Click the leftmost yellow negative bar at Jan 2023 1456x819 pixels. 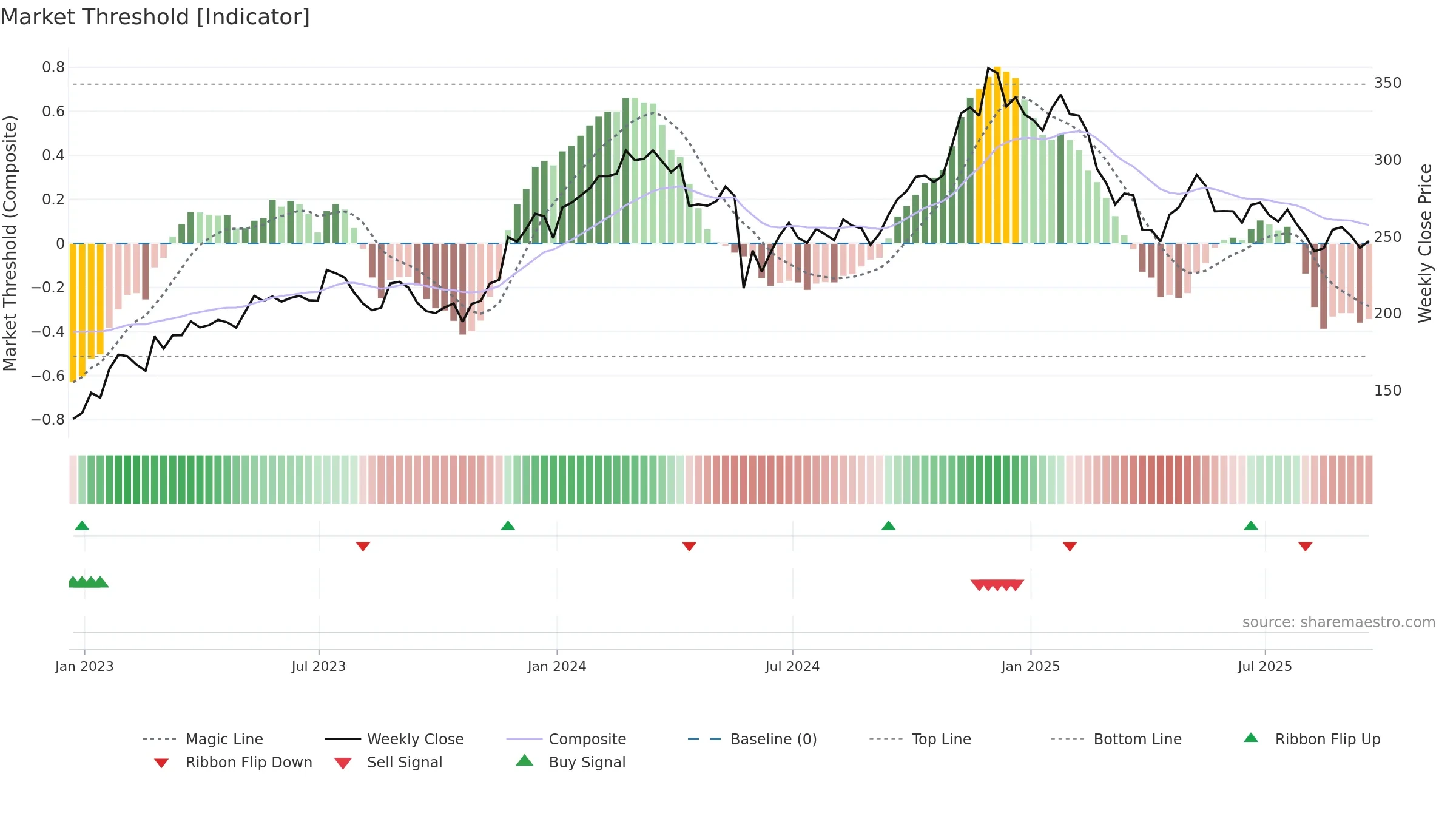click(73, 312)
